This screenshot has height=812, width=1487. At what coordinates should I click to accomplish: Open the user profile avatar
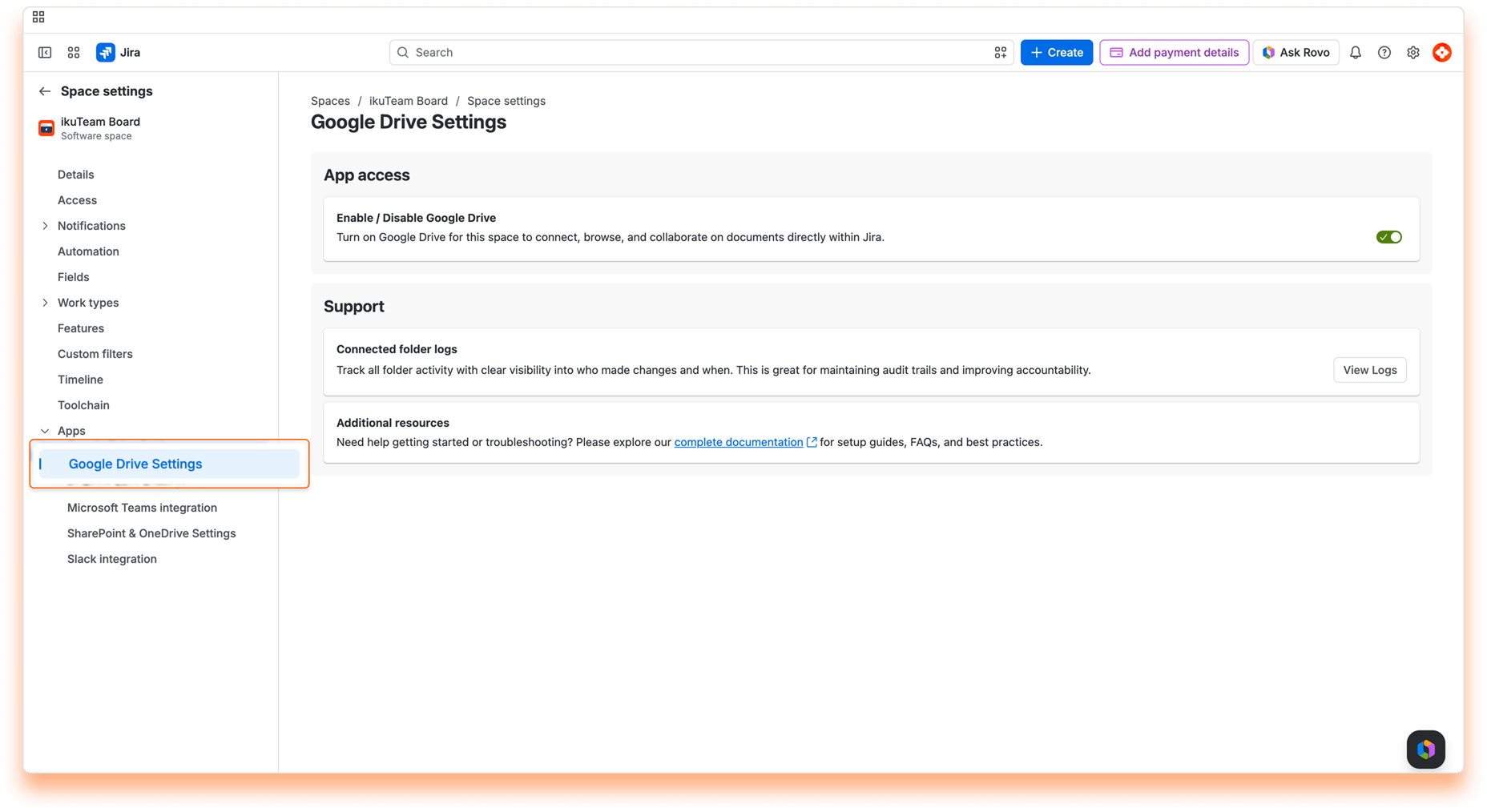click(1442, 53)
